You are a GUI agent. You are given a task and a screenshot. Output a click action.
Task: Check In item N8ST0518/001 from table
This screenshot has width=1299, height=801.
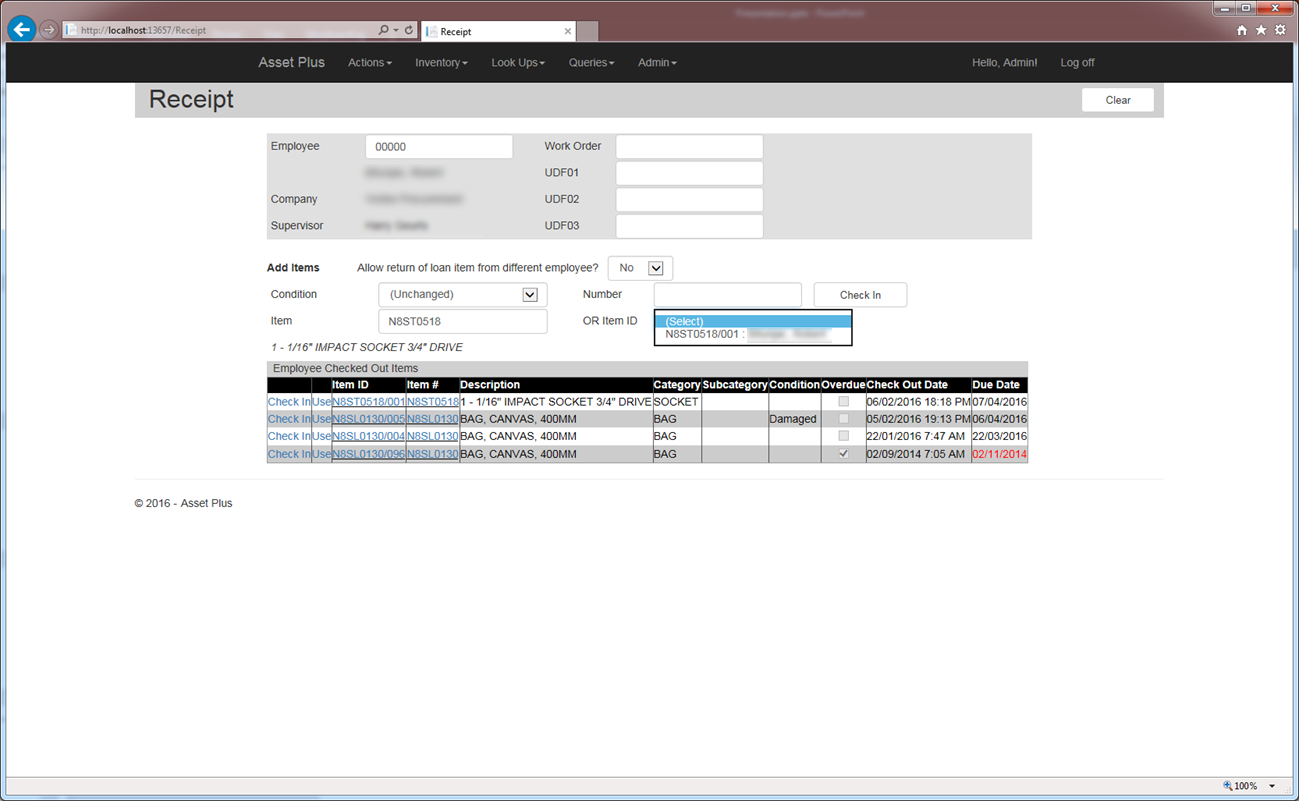289,402
